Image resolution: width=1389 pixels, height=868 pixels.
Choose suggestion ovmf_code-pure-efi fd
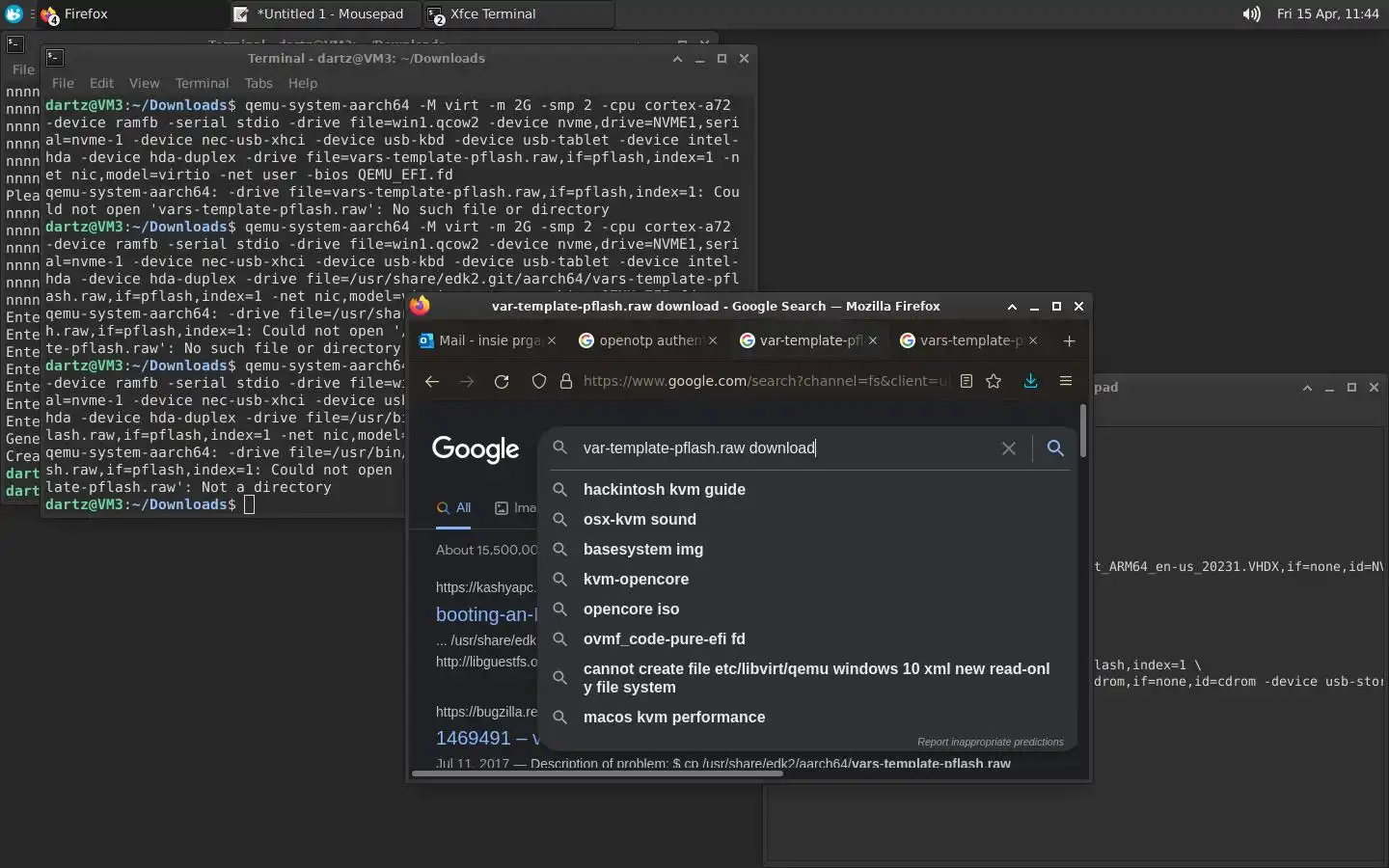pos(807,639)
